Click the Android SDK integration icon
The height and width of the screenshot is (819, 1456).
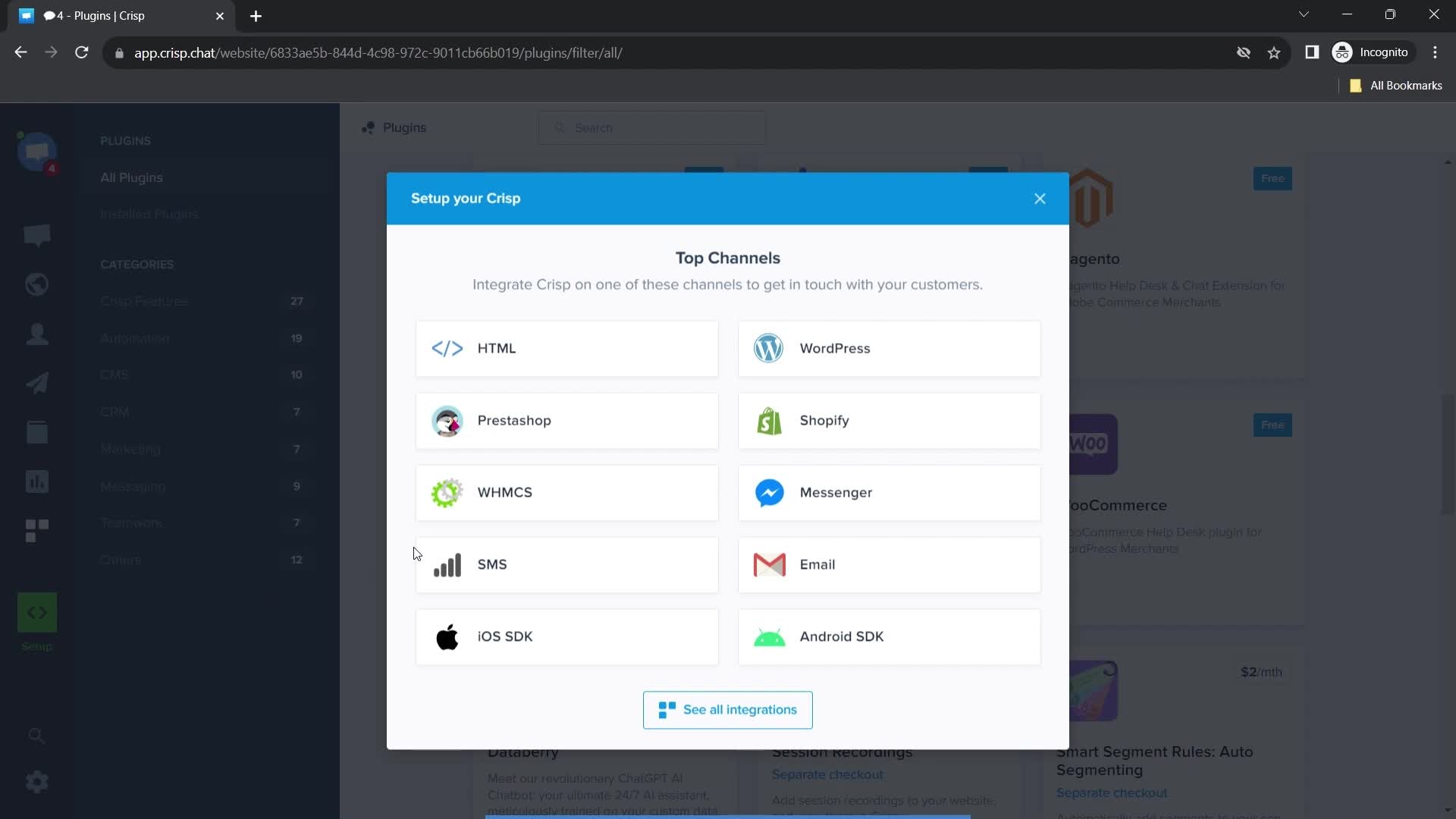coord(770,636)
